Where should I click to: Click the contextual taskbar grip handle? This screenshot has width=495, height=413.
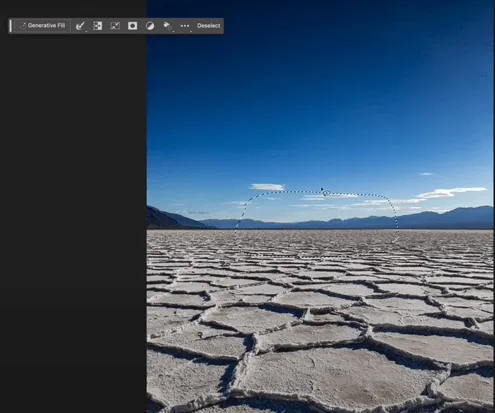[11, 26]
